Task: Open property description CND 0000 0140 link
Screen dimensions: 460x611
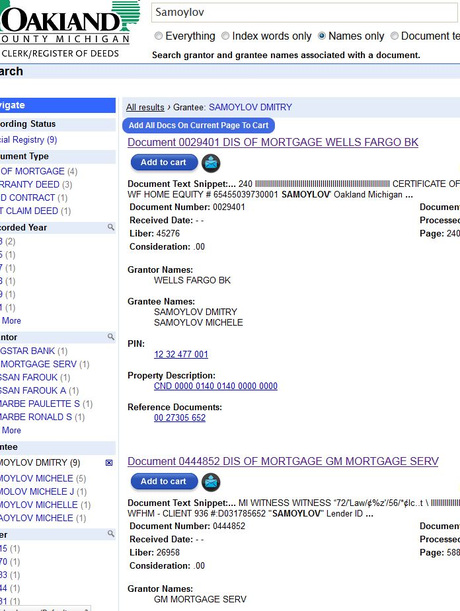Action: (x=216, y=386)
